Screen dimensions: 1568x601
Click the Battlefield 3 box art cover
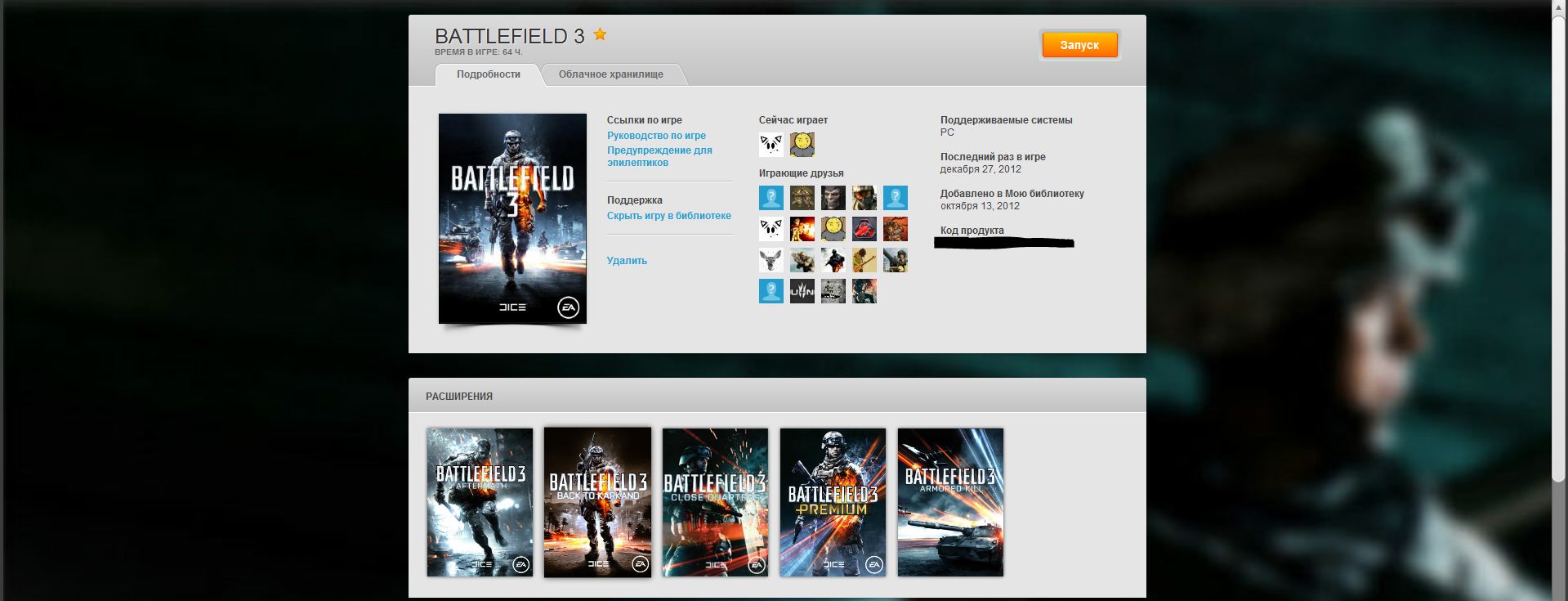click(512, 218)
